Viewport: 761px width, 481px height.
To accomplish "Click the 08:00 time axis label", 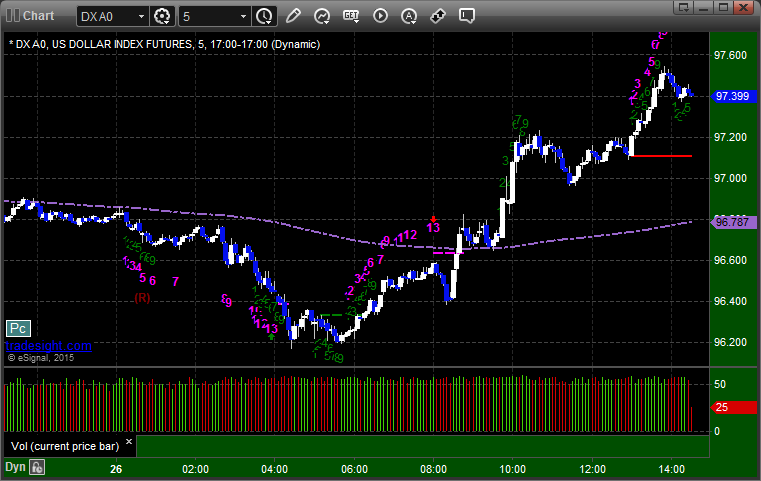I will [x=433, y=469].
